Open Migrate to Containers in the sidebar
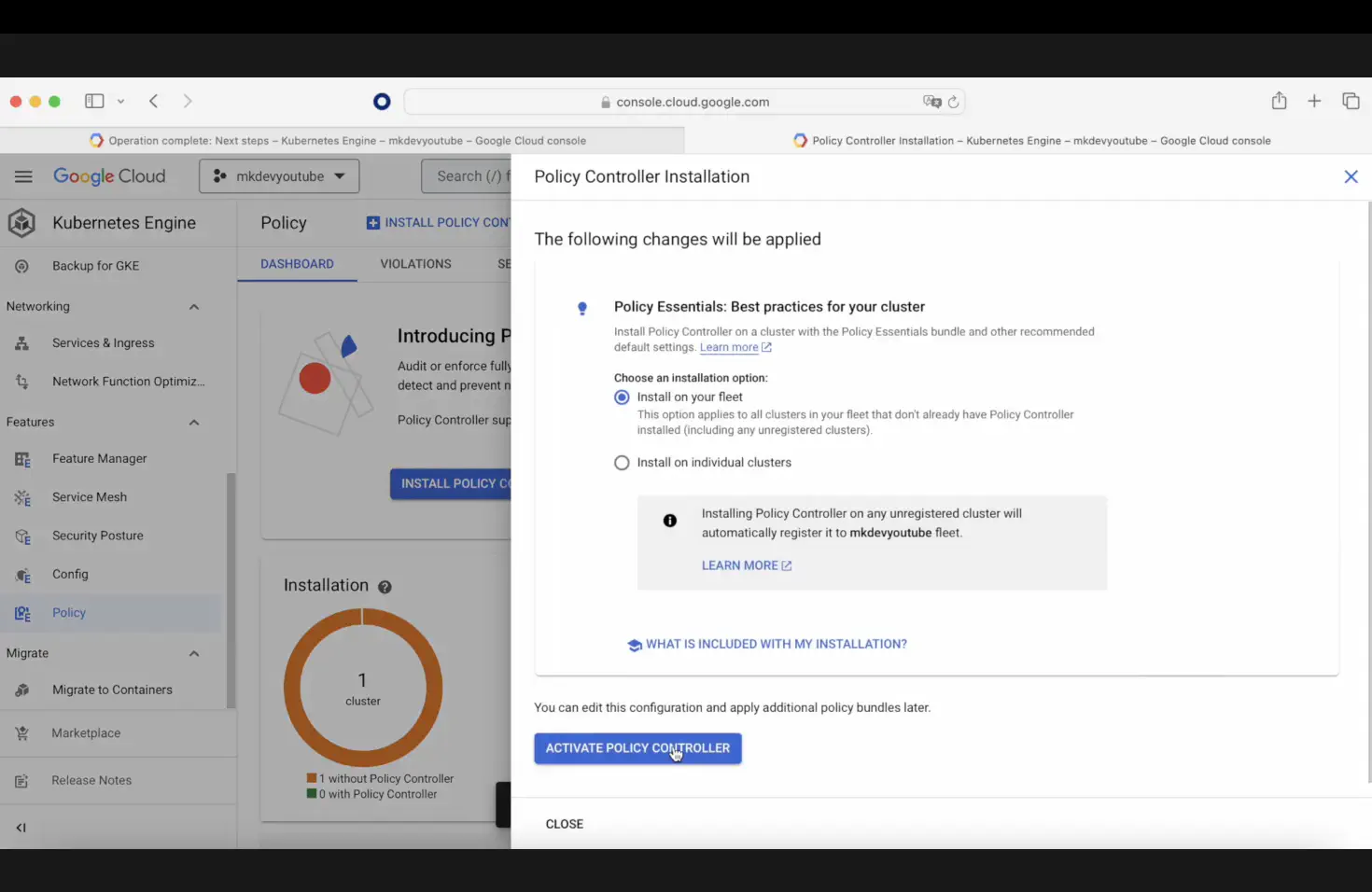This screenshot has width=1372, height=892. pos(111,690)
